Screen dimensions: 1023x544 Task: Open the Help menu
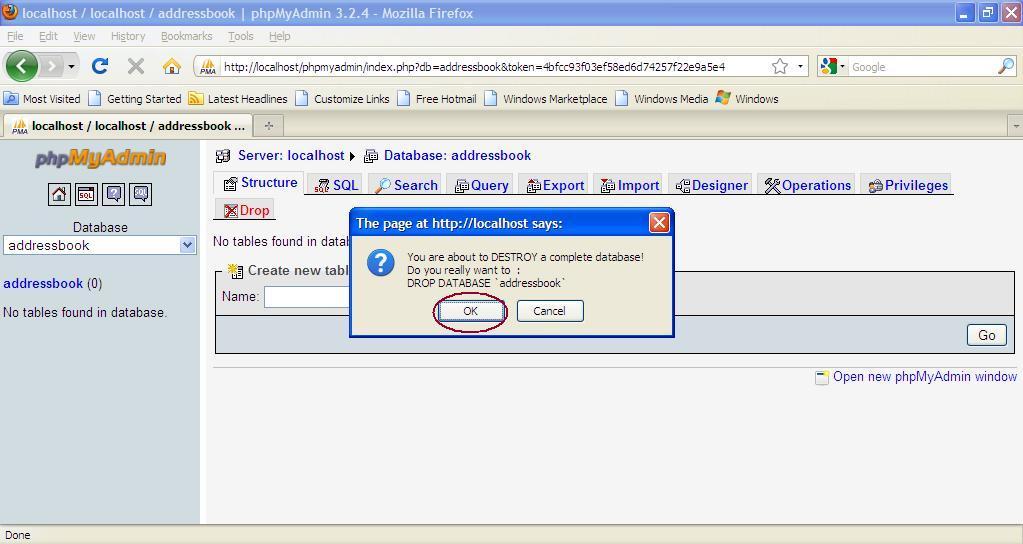pyautogui.click(x=279, y=37)
